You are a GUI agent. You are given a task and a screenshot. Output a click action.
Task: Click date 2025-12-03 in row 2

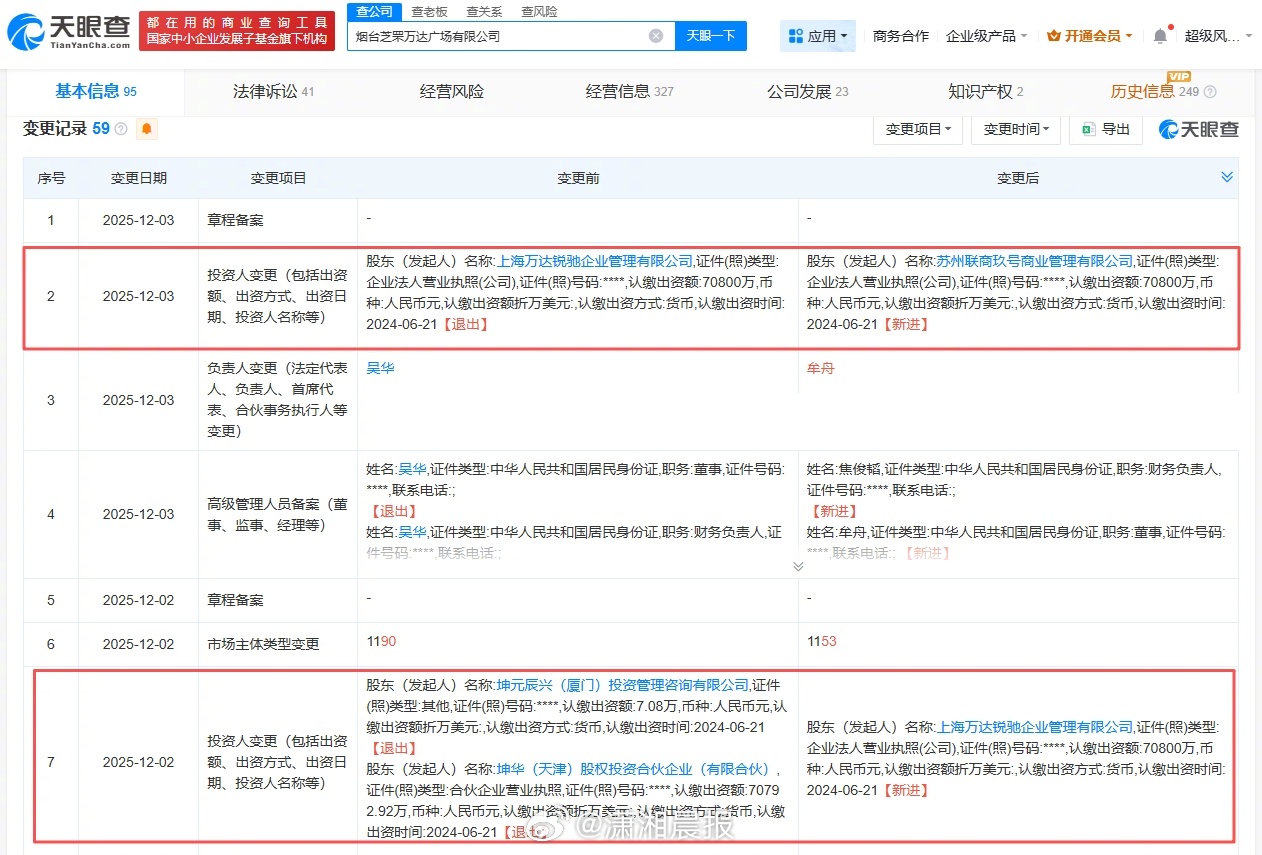point(138,297)
